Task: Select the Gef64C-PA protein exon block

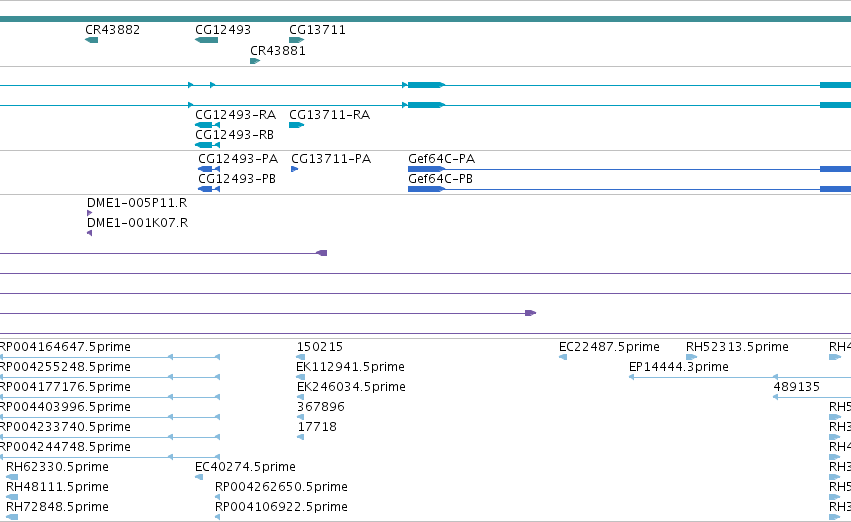Action: click(x=426, y=169)
